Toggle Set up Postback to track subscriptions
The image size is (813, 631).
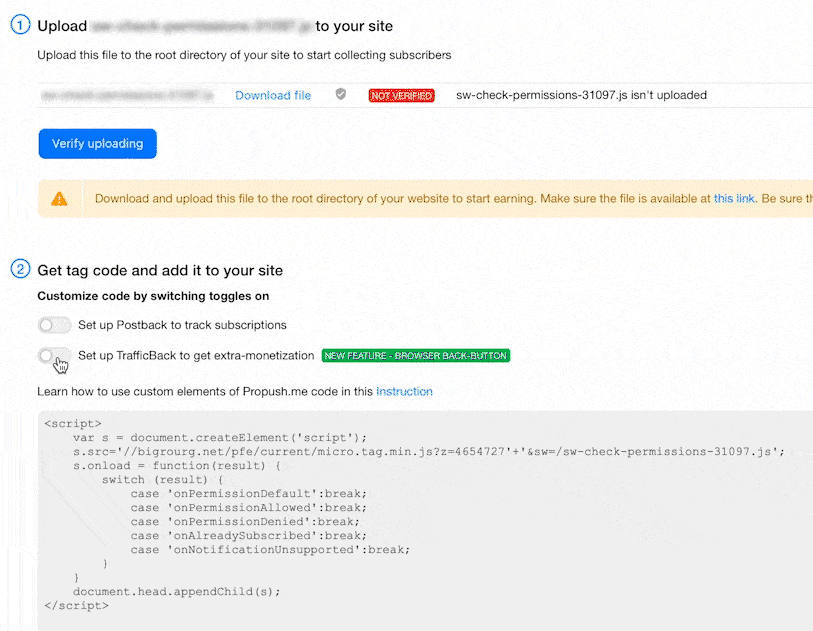54,325
